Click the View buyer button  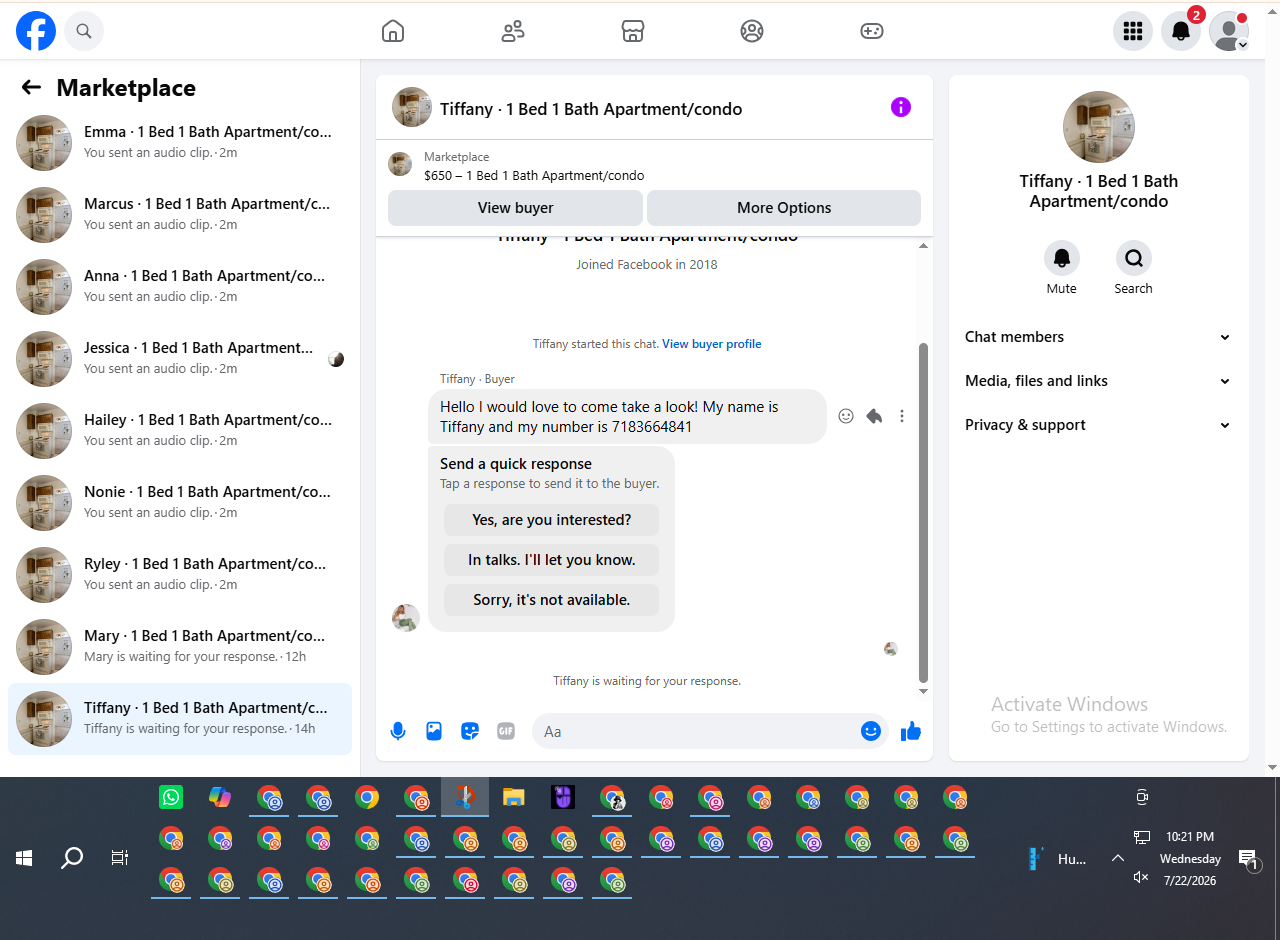pyautogui.click(x=515, y=208)
